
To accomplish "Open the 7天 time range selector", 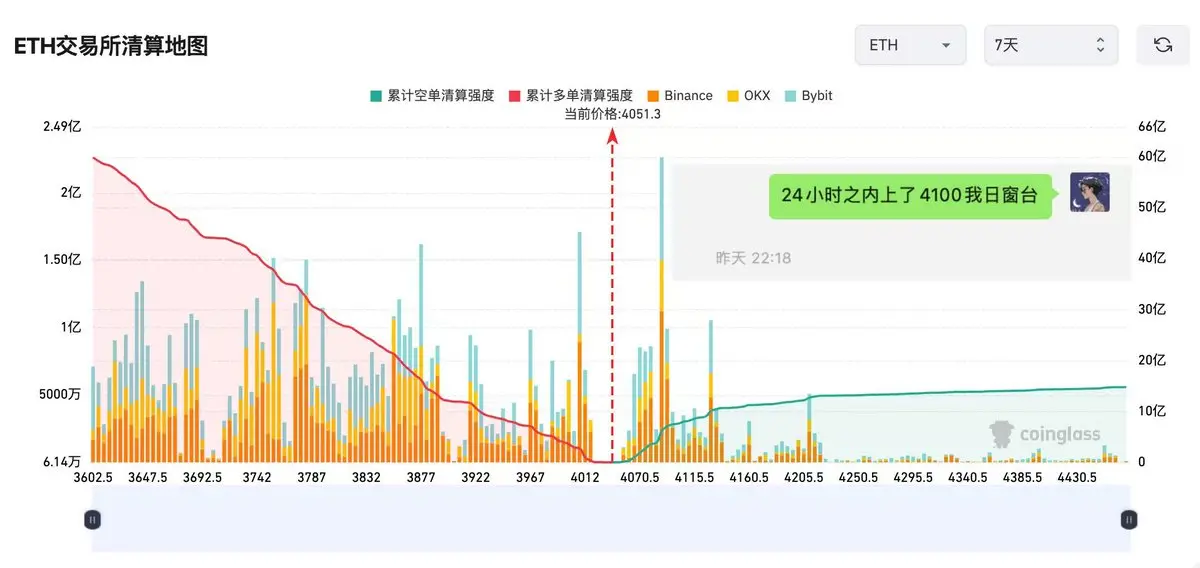I will pos(1050,45).
